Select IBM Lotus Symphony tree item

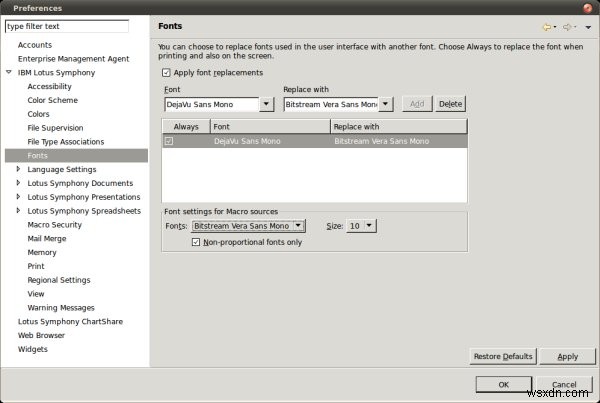(x=56, y=72)
